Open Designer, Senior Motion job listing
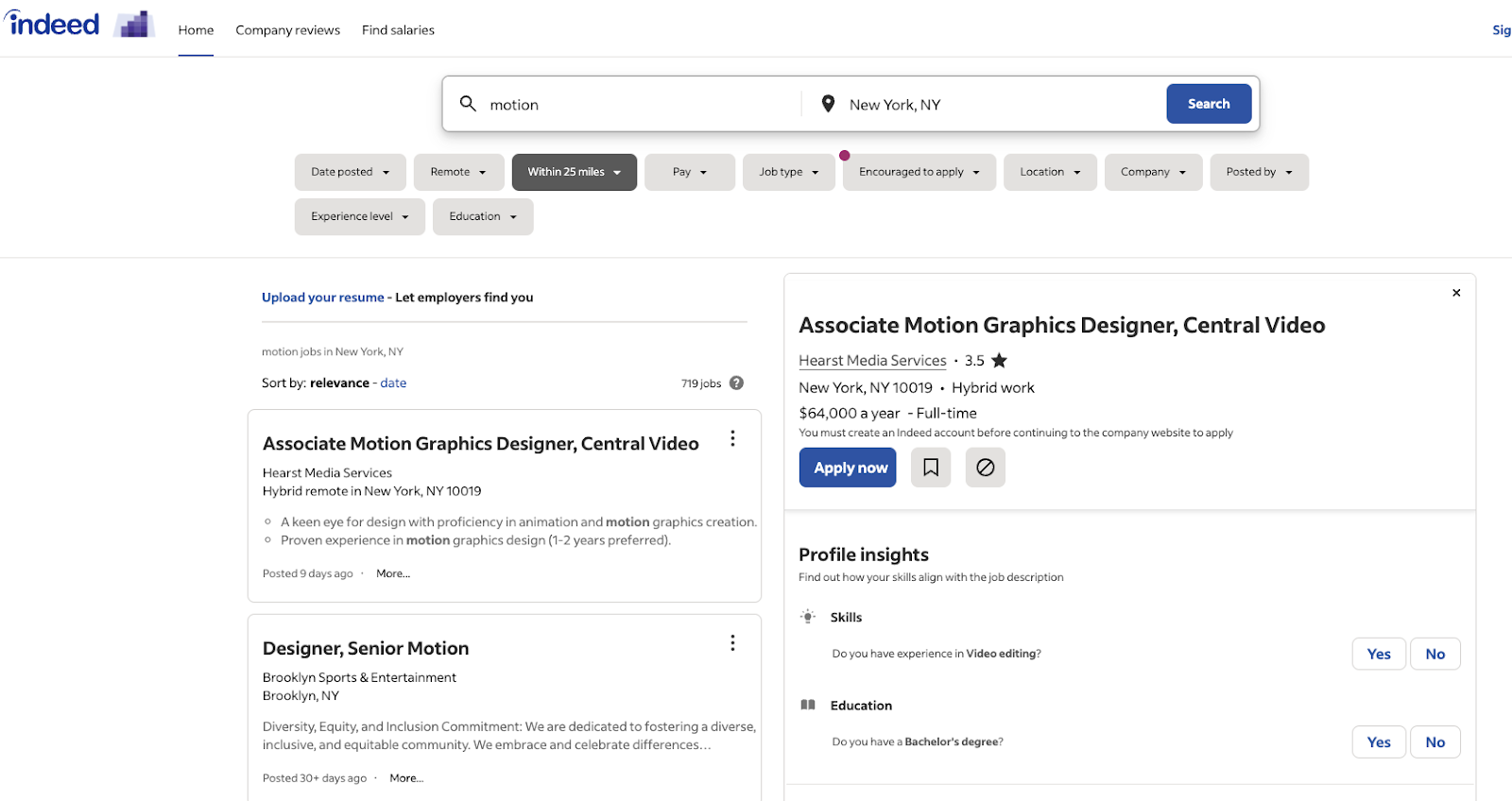The width and height of the screenshot is (1512, 801). pos(366,648)
